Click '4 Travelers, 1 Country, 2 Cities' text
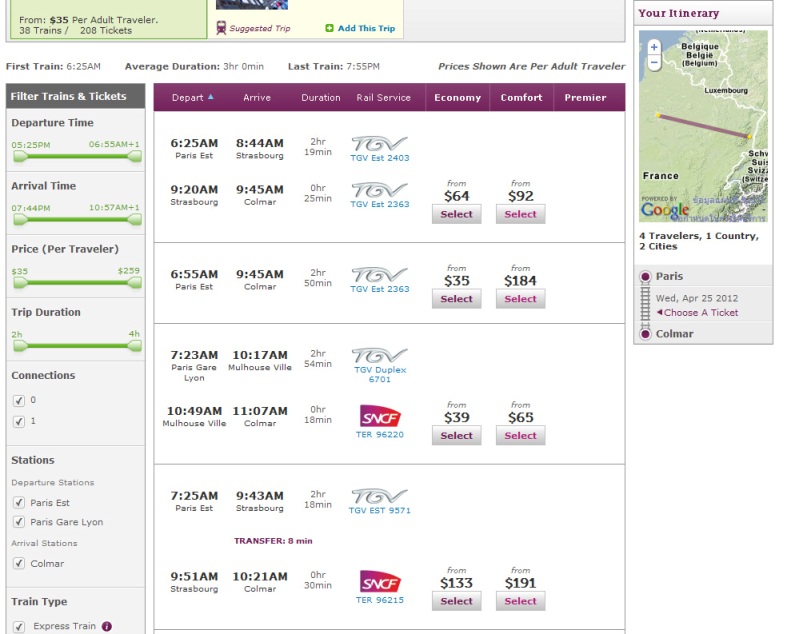Image resolution: width=791 pixels, height=634 pixels. [x=699, y=241]
